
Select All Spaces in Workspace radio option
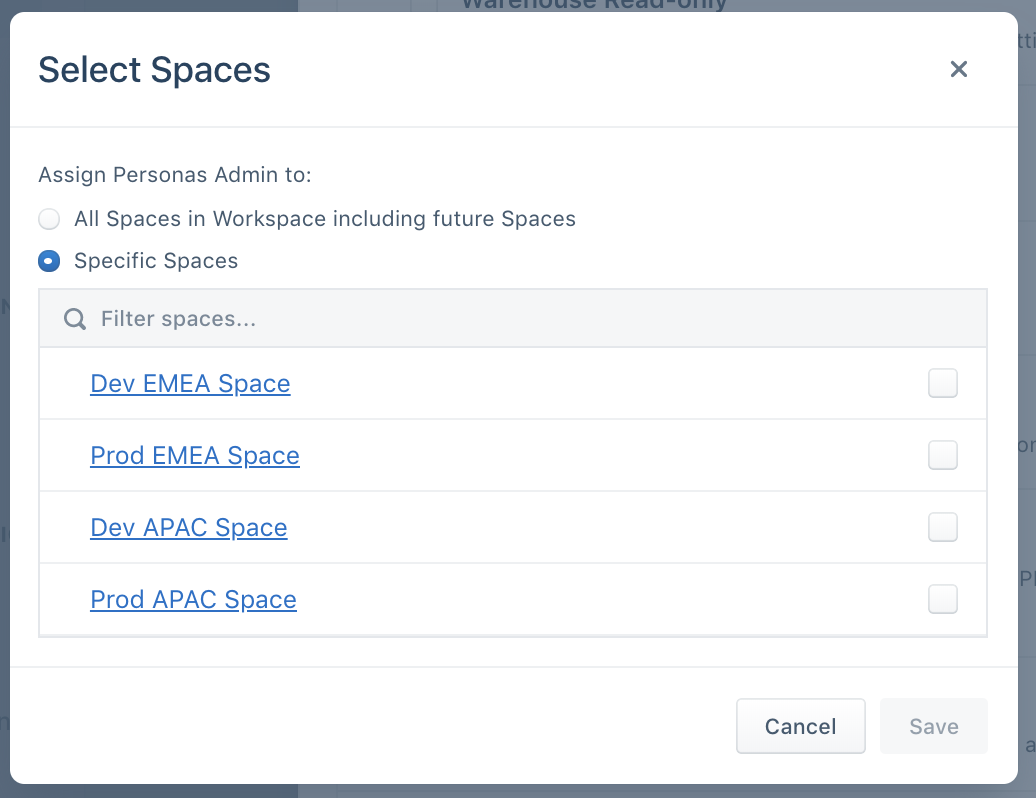(x=49, y=219)
